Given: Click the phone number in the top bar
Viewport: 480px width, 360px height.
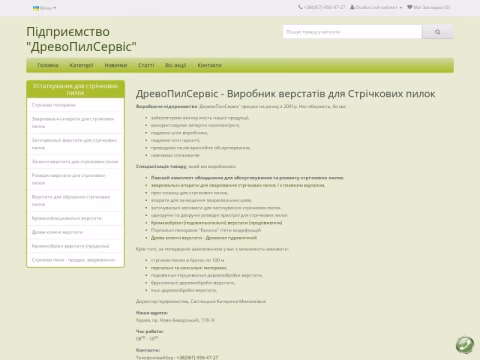Looking at the screenshot, I should point(324,7).
